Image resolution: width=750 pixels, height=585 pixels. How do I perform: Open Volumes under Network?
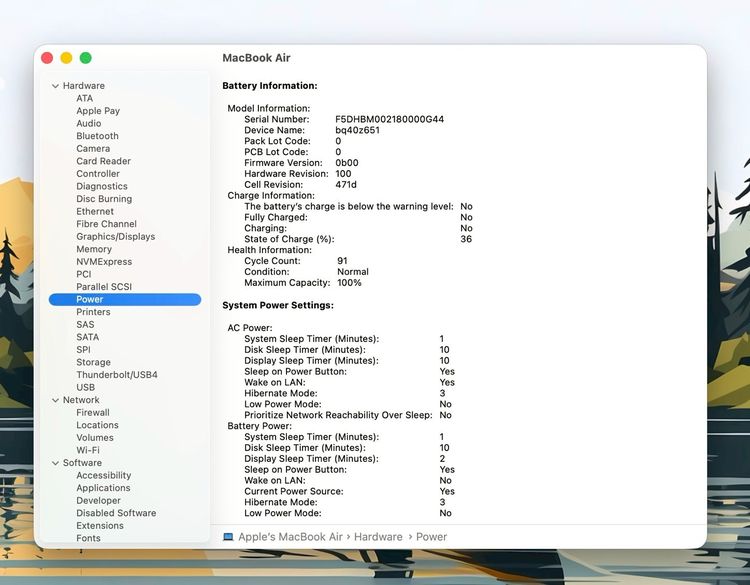pos(95,438)
